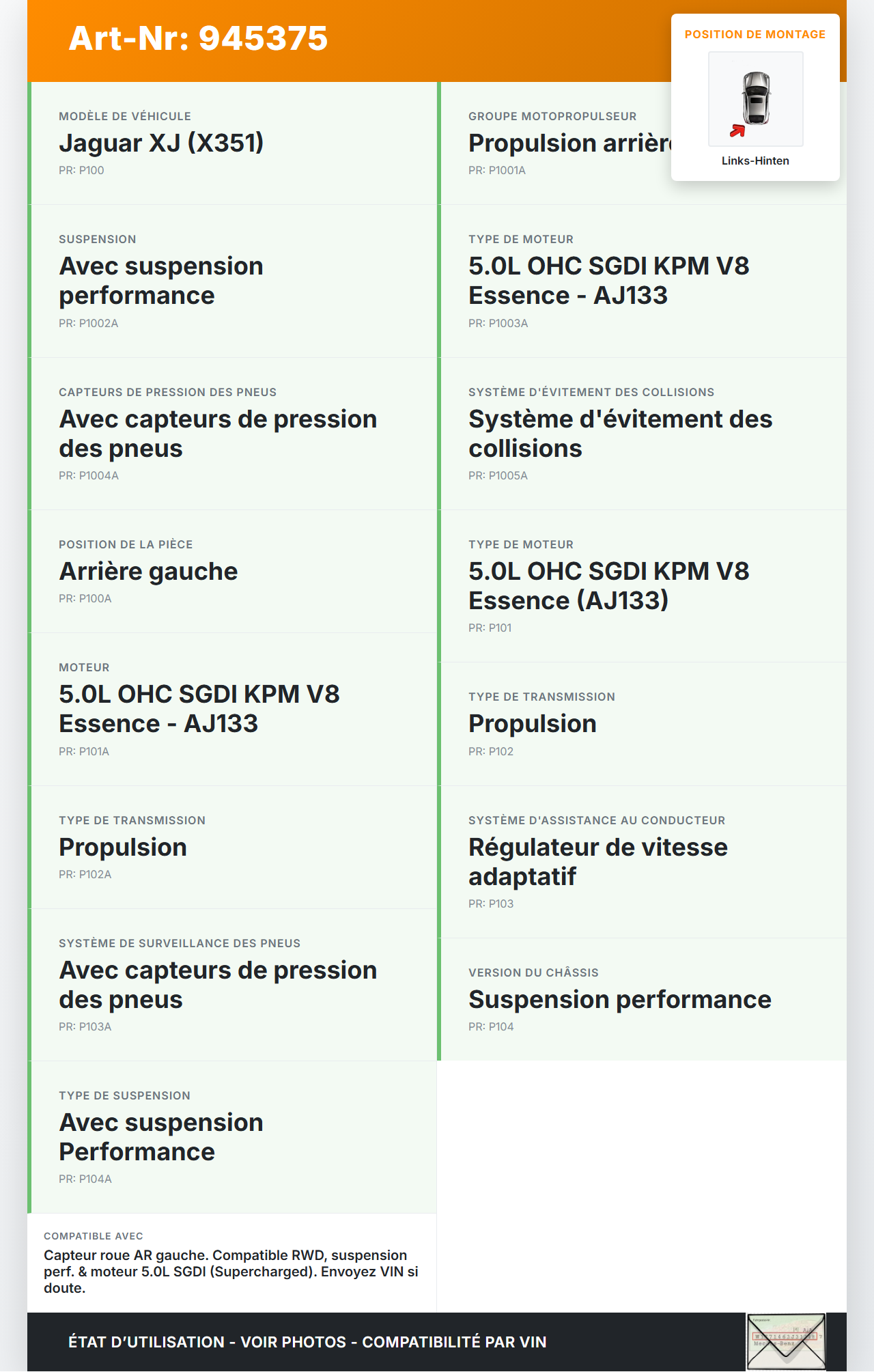Click the Art-Nr: 945375 title
Image resolution: width=874 pixels, height=1372 pixels.
(x=198, y=38)
